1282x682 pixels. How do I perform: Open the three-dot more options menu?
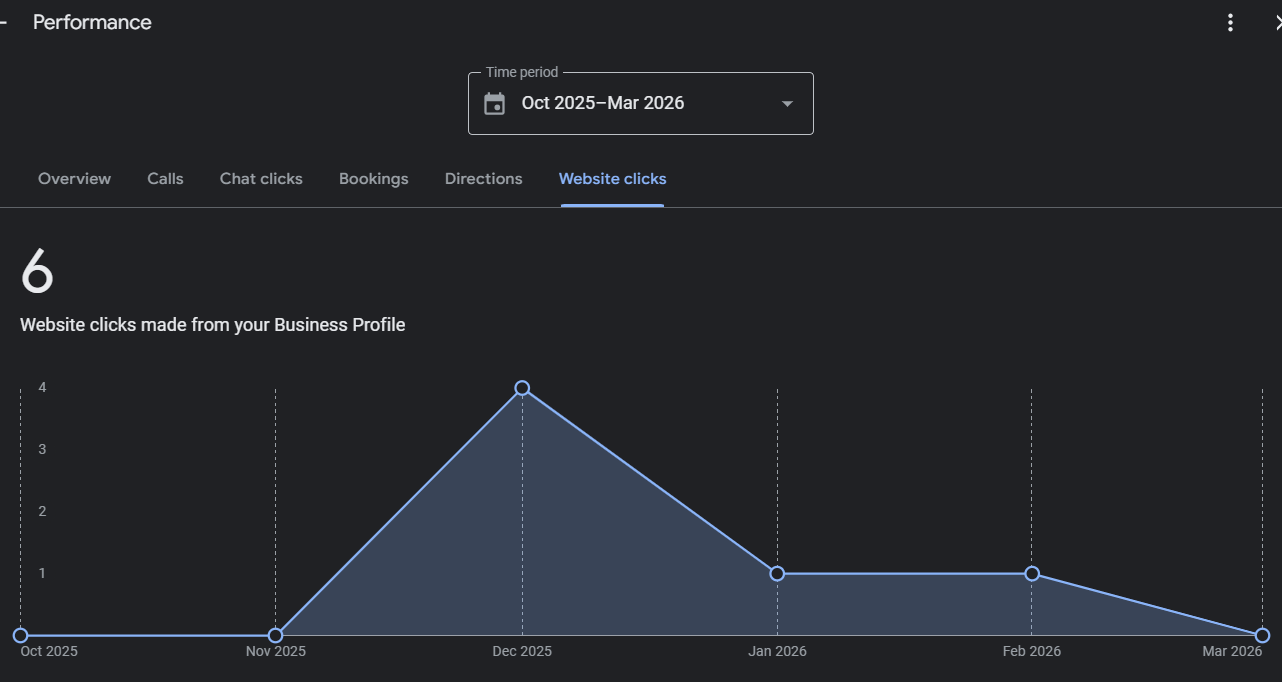1230,23
